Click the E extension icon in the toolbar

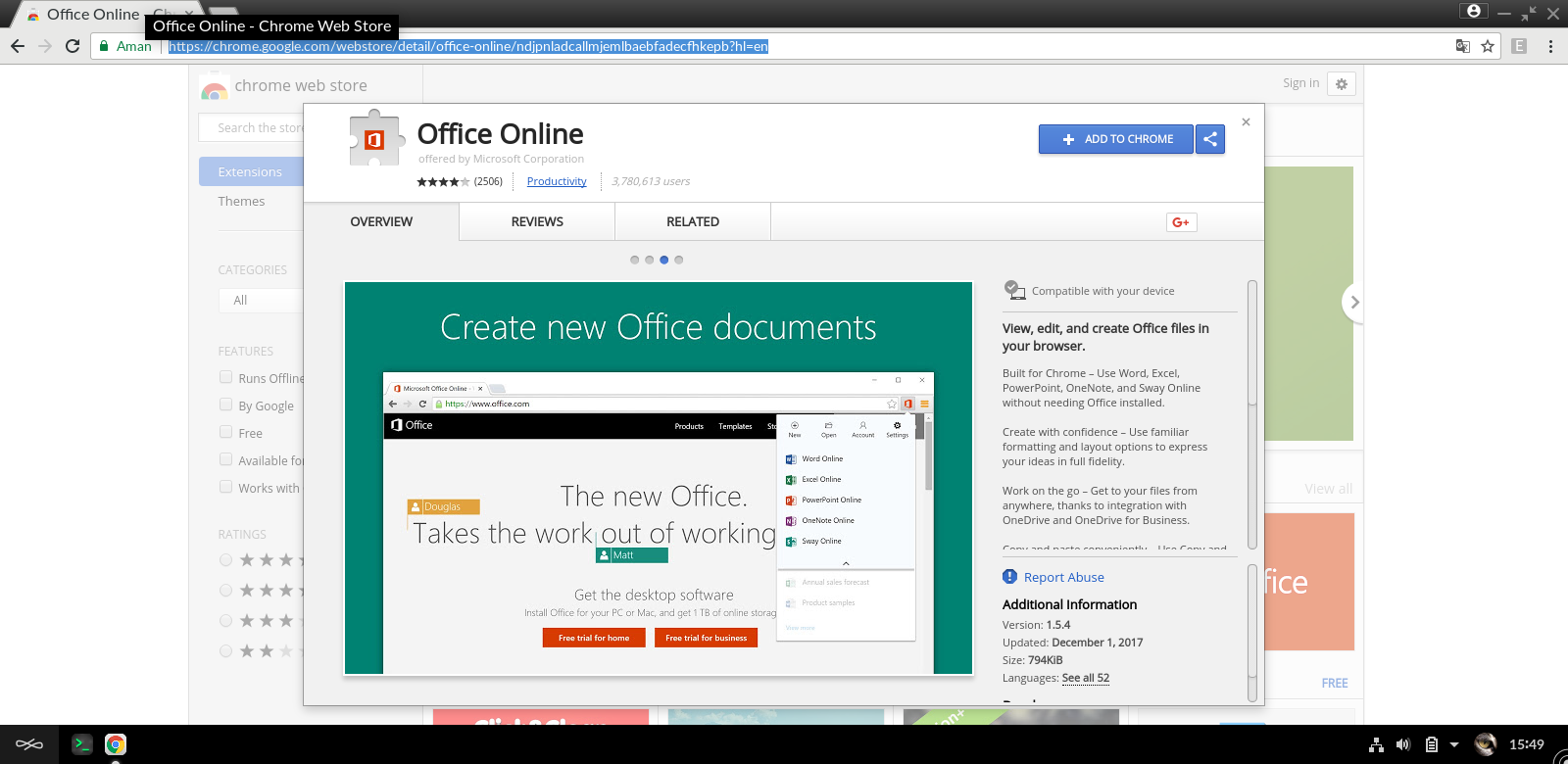point(1519,46)
